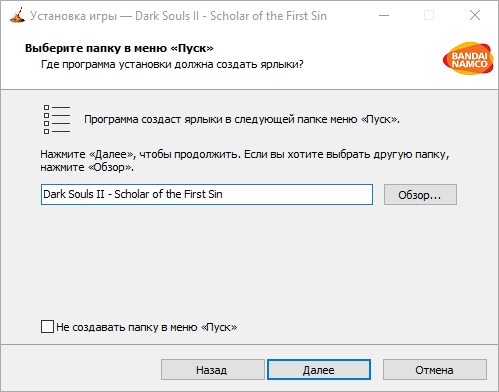
Task: Open folder browser with «Обзор...» button
Action: click(x=420, y=195)
